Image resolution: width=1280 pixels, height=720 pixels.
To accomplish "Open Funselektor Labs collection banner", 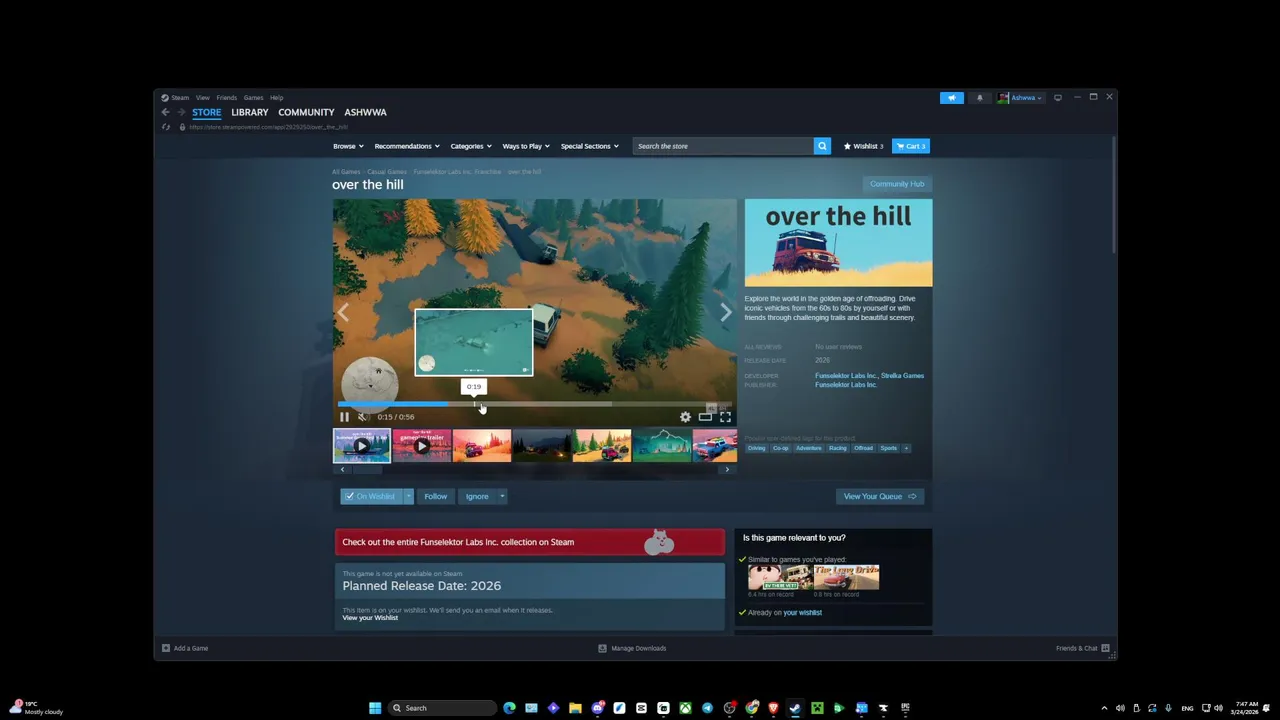I will tap(530, 542).
